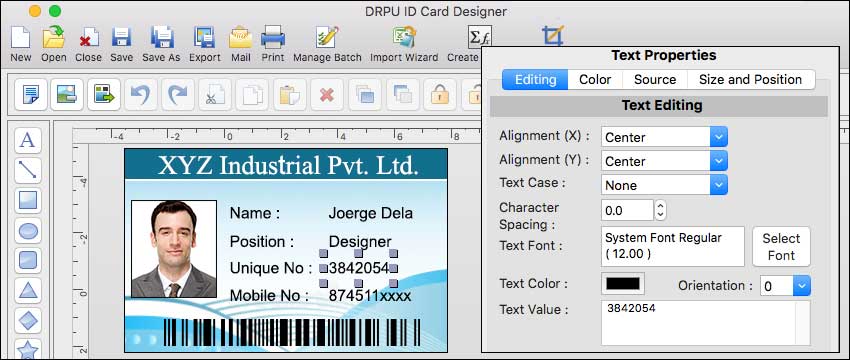Image resolution: width=850 pixels, height=360 pixels.
Task: Click the Text Value field showing 3842054
Action: (x=705, y=323)
